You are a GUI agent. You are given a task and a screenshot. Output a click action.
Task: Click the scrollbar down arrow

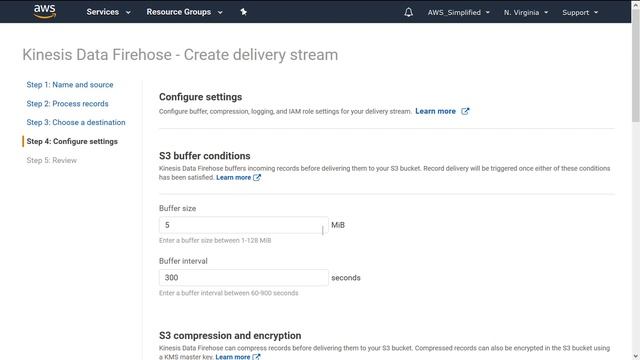tap(636, 356)
